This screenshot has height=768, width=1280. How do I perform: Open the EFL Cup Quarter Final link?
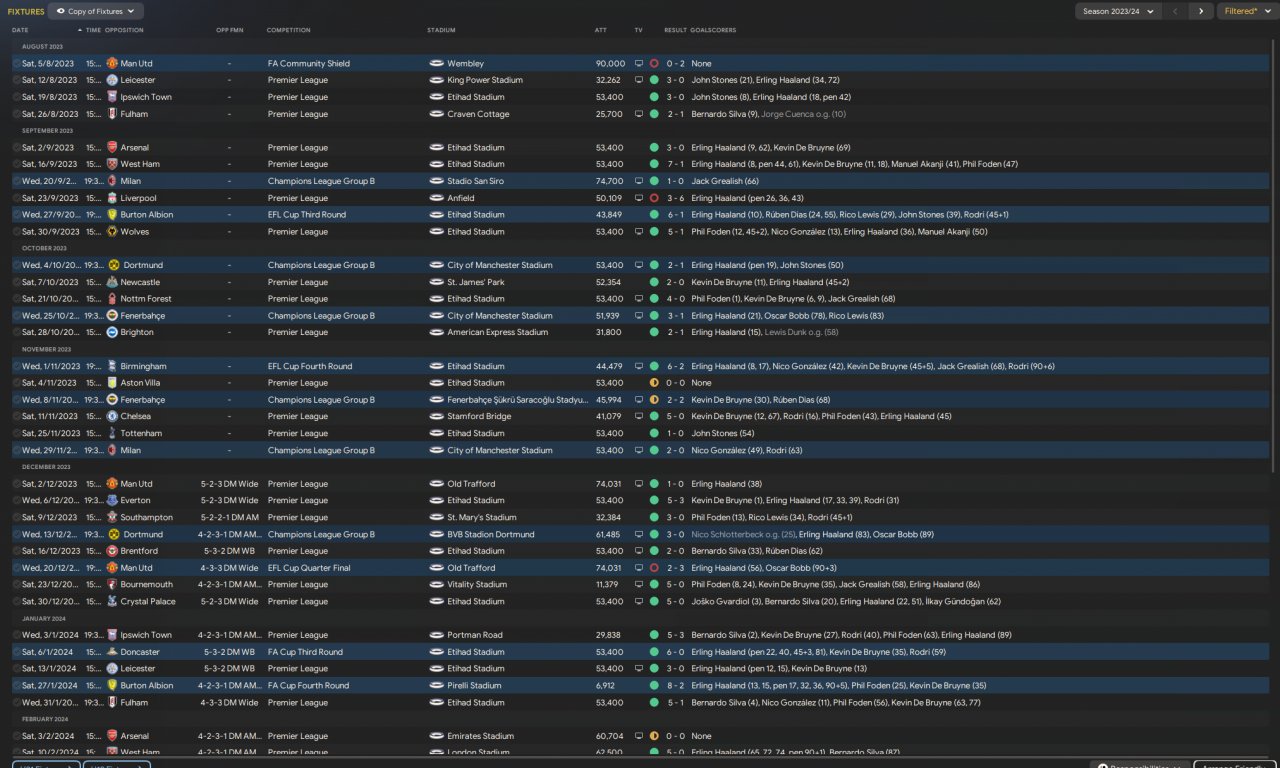click(x=309, y=568)
